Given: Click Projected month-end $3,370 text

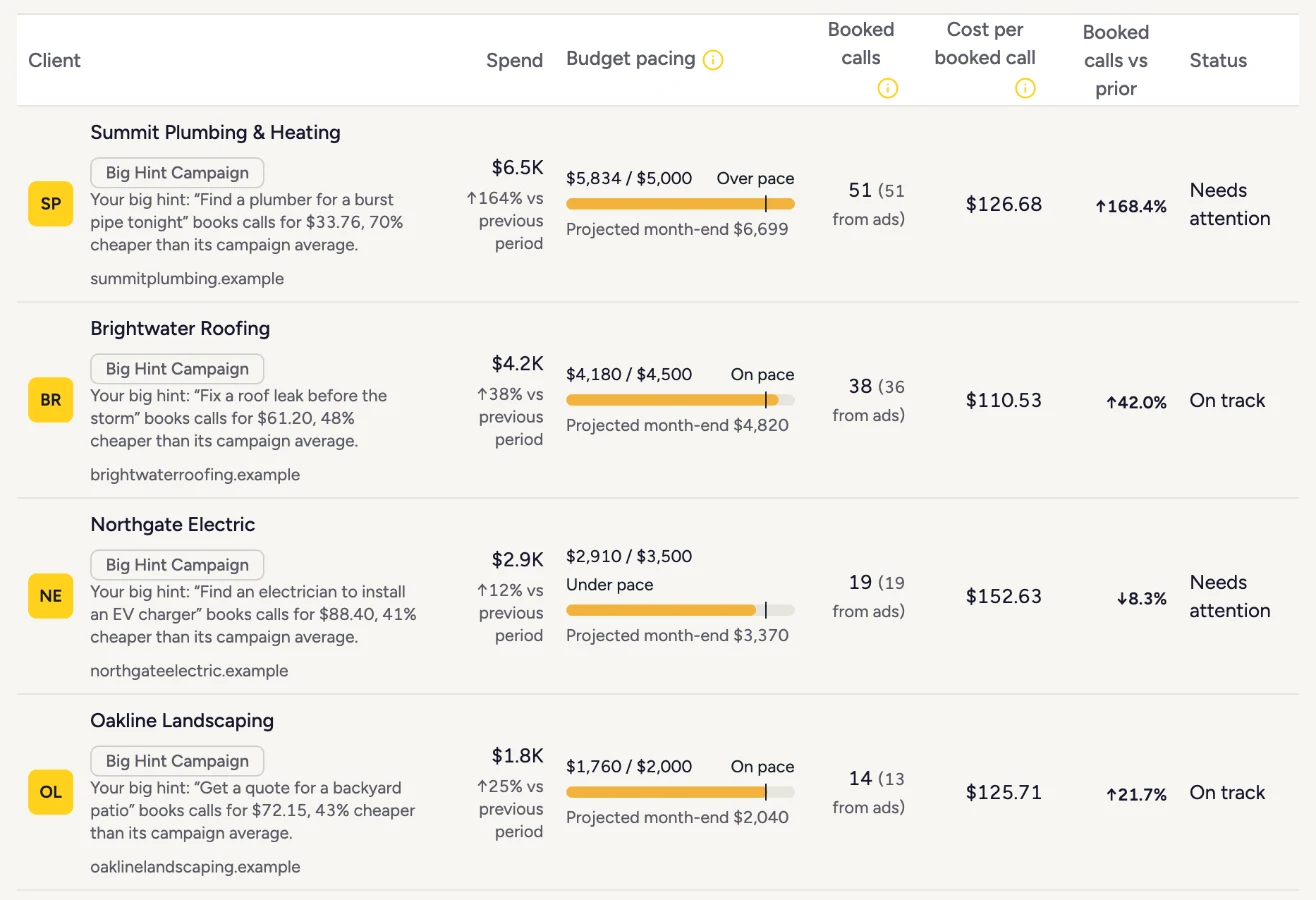Looking at the screenshot, I should pyautogui.click(x=677, y=636).
